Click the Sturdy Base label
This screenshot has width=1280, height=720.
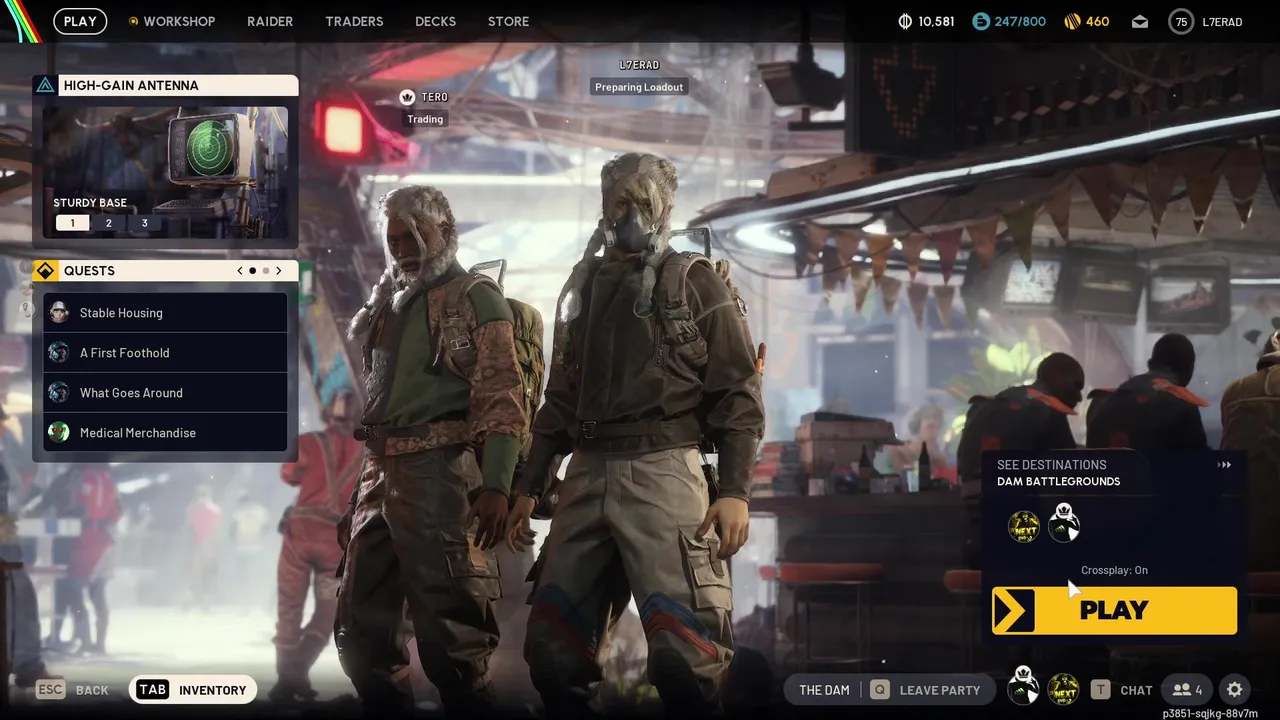coord(90,203)
